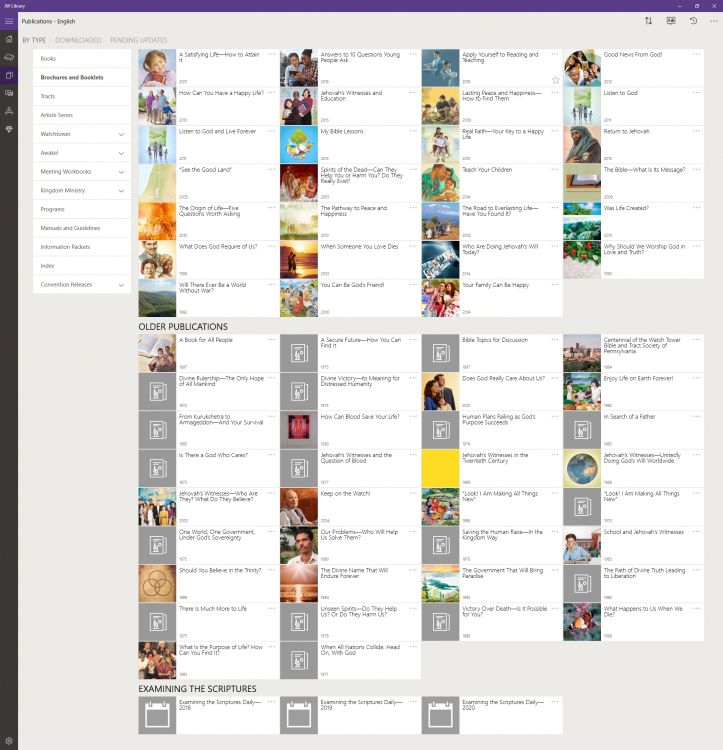
Task: Open the Bible section icon in the sidebar
Action: coord(9,57)
